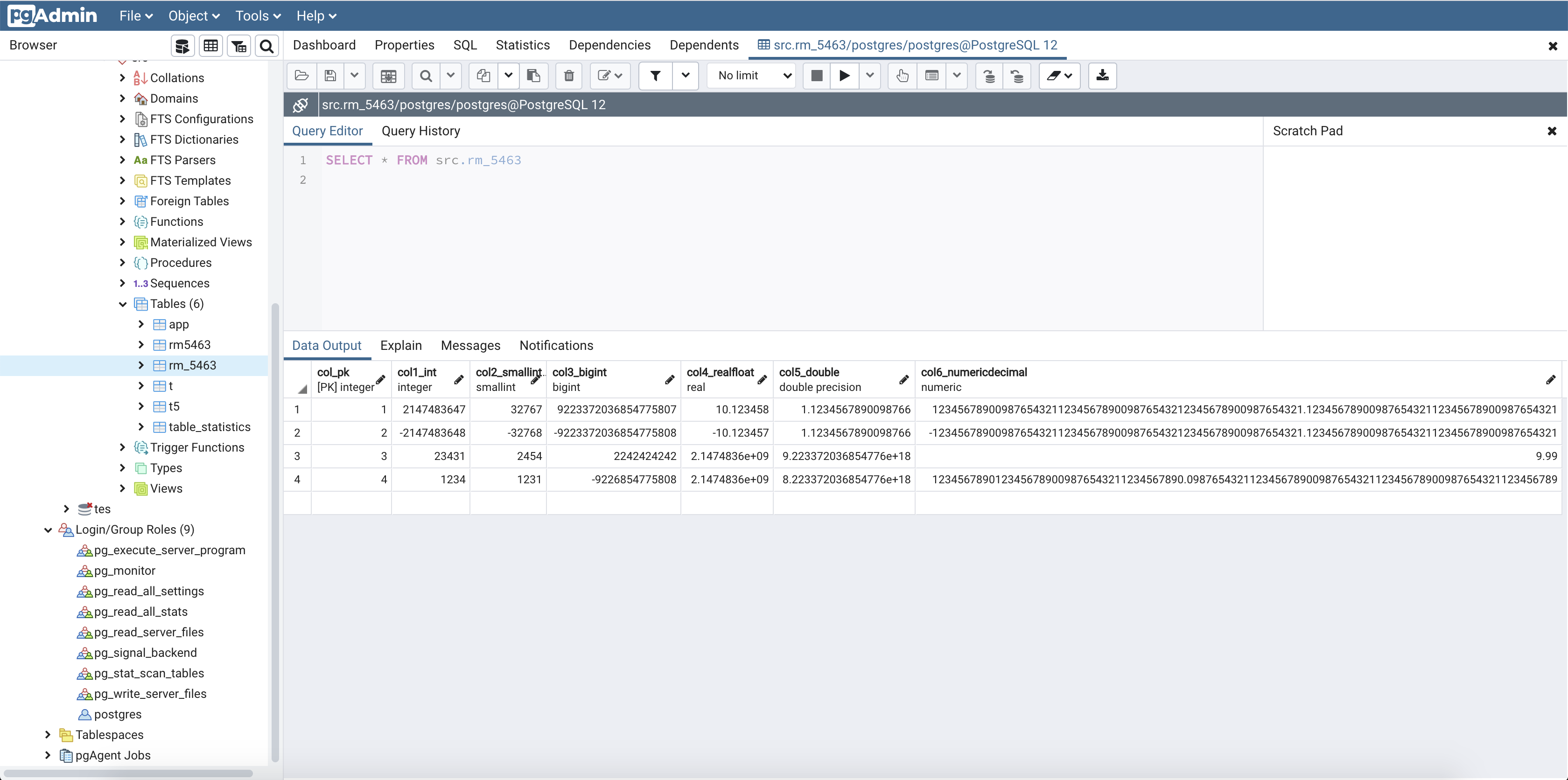The height and width of the screenshot is (780, 1568).
Task: Switch to the Query History tab
Action: (420, 131)
